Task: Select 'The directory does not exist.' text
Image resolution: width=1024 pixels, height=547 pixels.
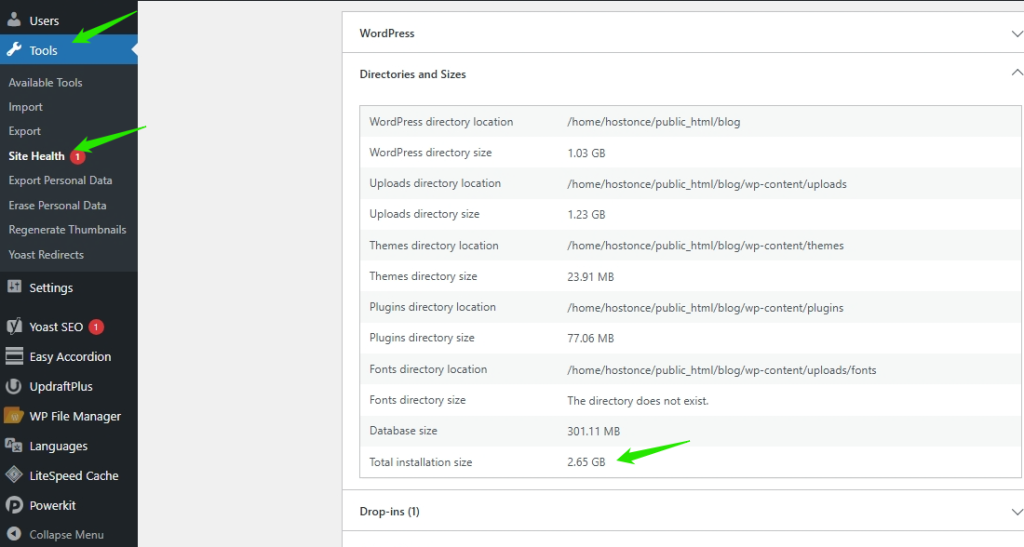Action: click(x=637, y=401)
